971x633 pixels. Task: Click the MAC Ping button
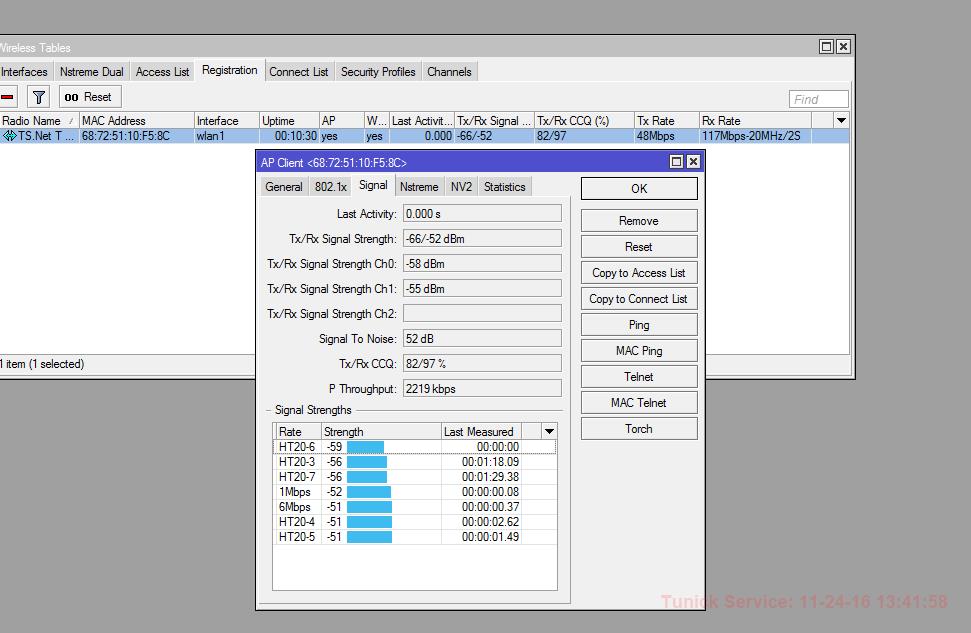(639, 351)
